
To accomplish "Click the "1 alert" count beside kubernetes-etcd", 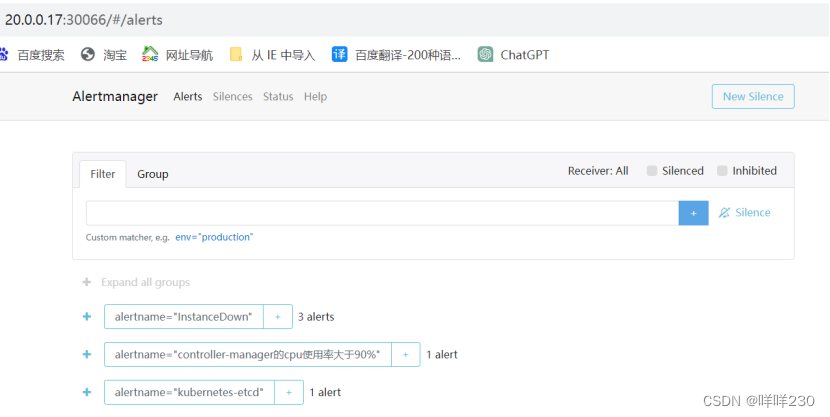I will click(325, 392).
